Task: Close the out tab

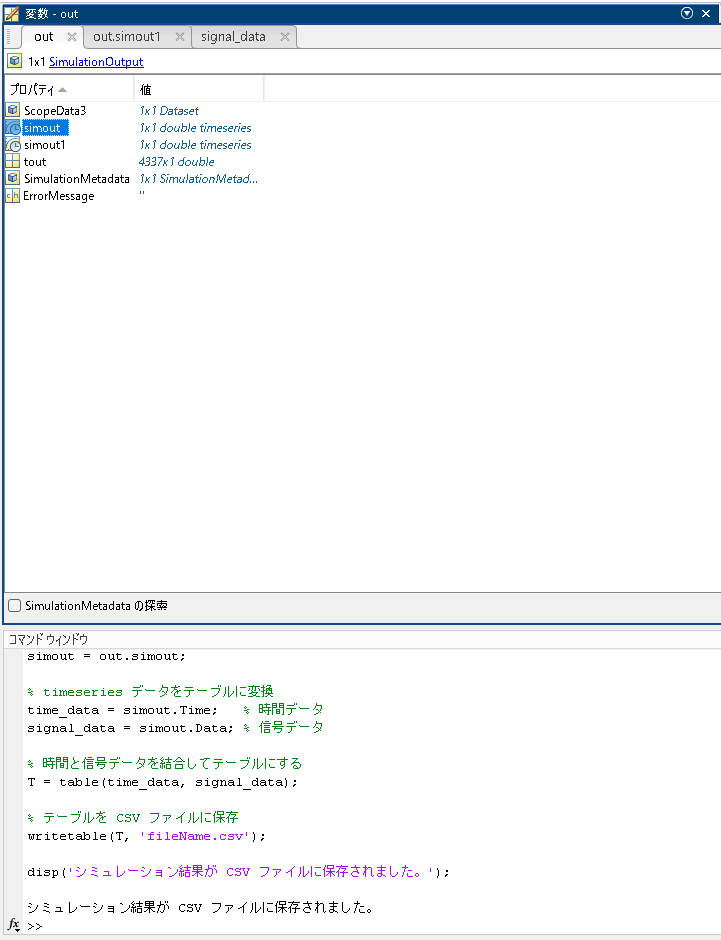Action: pyautogui.click(x=72, y=37)
